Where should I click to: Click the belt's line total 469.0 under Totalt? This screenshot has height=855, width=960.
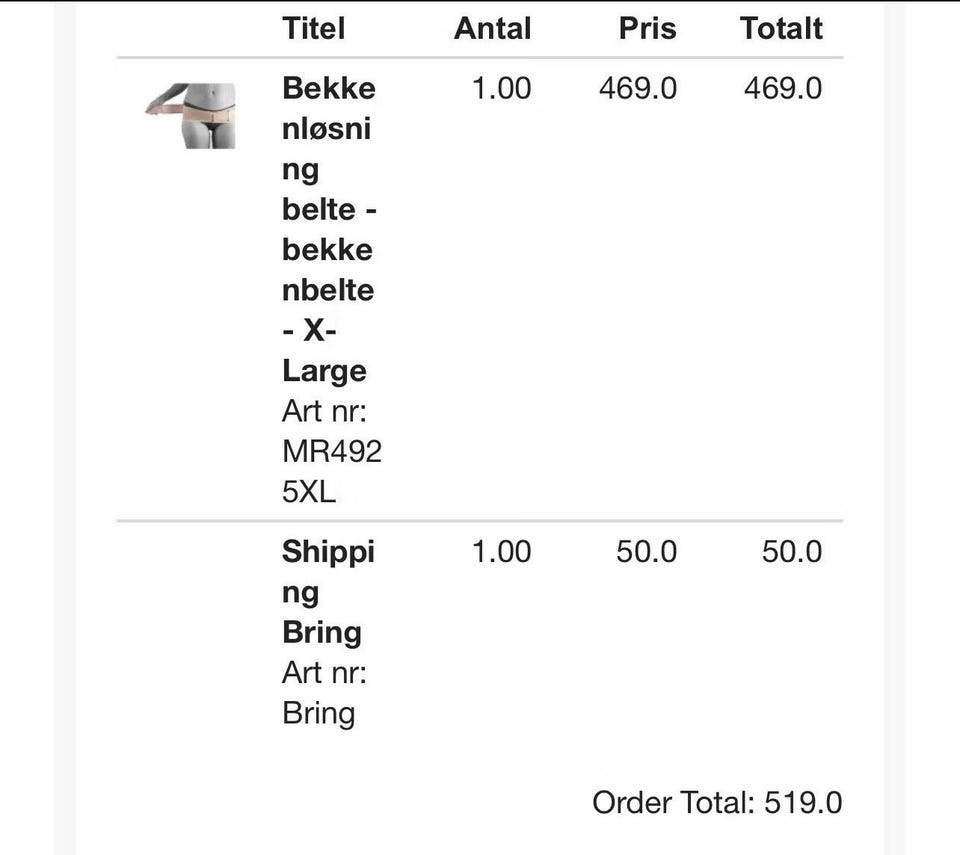click(782, 88)
